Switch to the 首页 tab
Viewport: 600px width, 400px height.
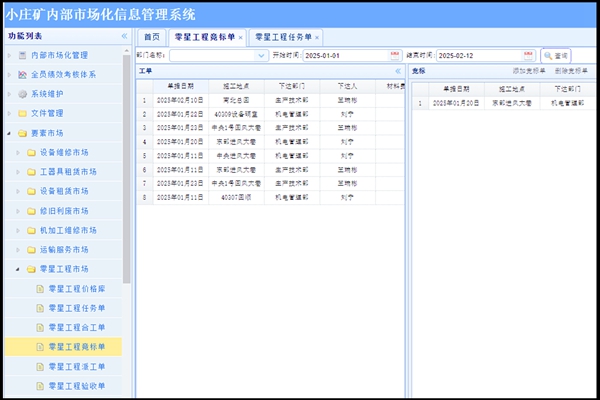[x=151, y=37]
